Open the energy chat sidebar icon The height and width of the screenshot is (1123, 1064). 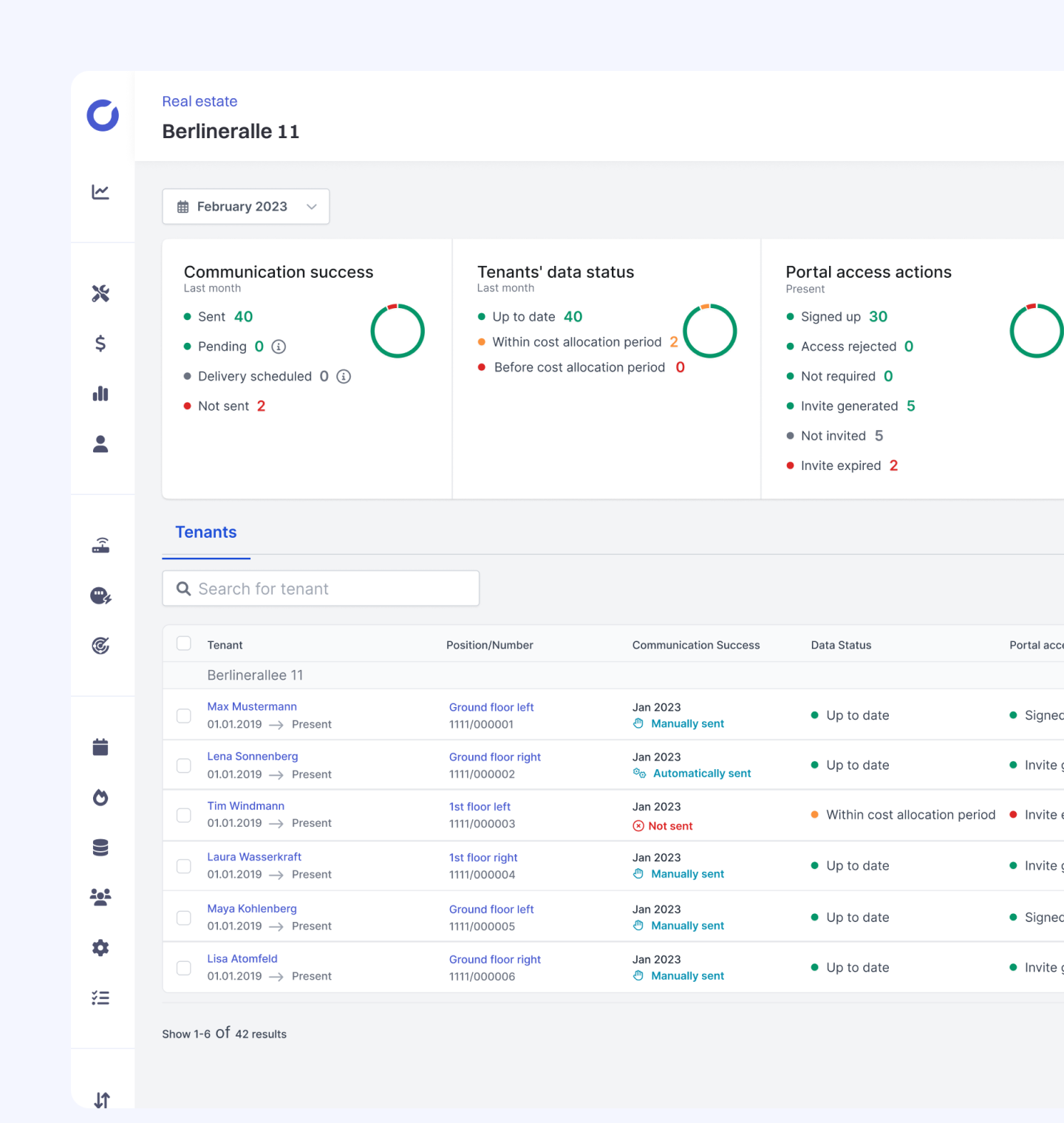(x=100, y=595)
